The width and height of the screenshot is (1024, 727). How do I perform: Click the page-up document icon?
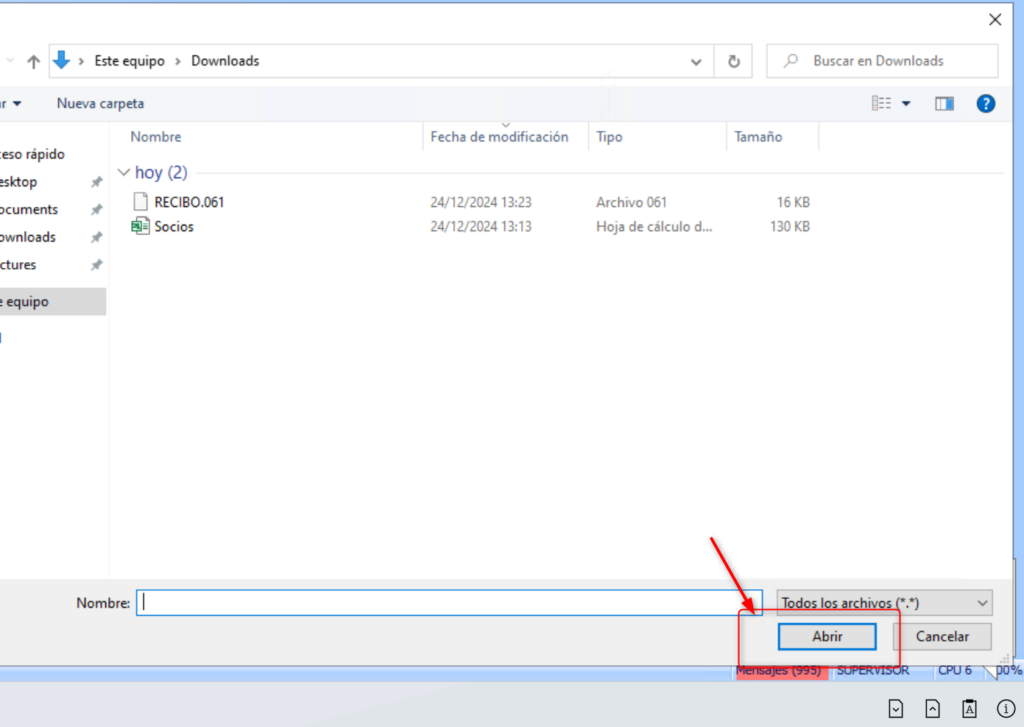[932, 708]
